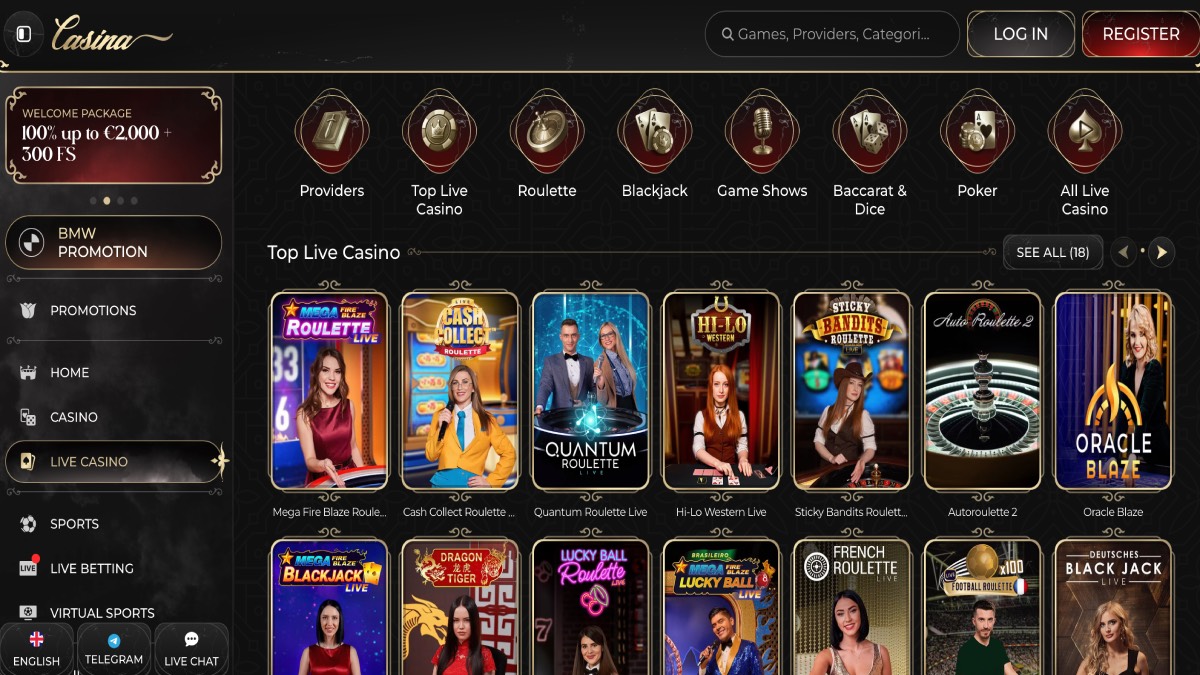Viewport: 1200px width, 675px height.
Task: Collapse the sidebar with the panel toggle icon
Action: pos(24,34)
